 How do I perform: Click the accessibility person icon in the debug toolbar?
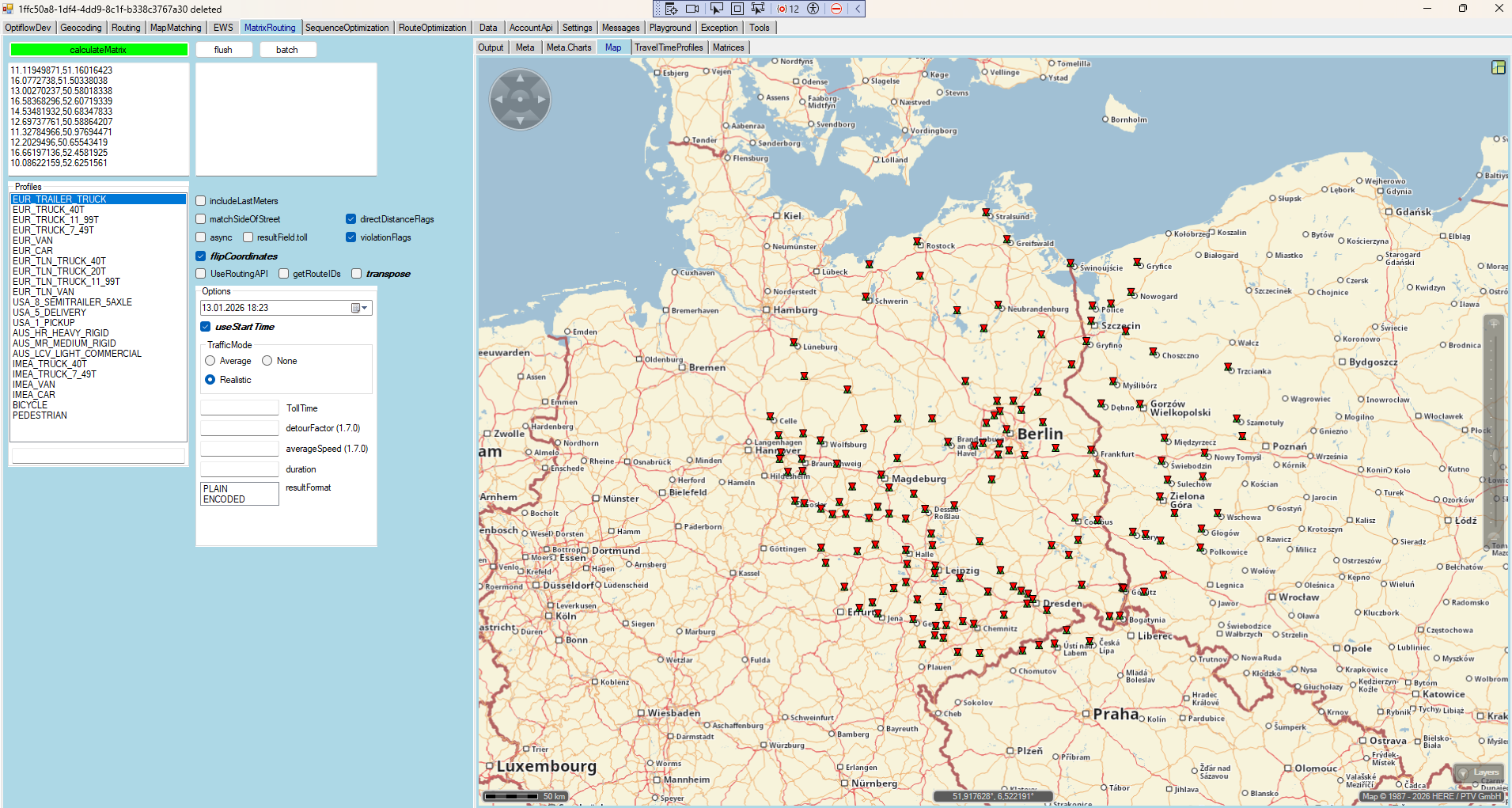(x=813, y=9)
